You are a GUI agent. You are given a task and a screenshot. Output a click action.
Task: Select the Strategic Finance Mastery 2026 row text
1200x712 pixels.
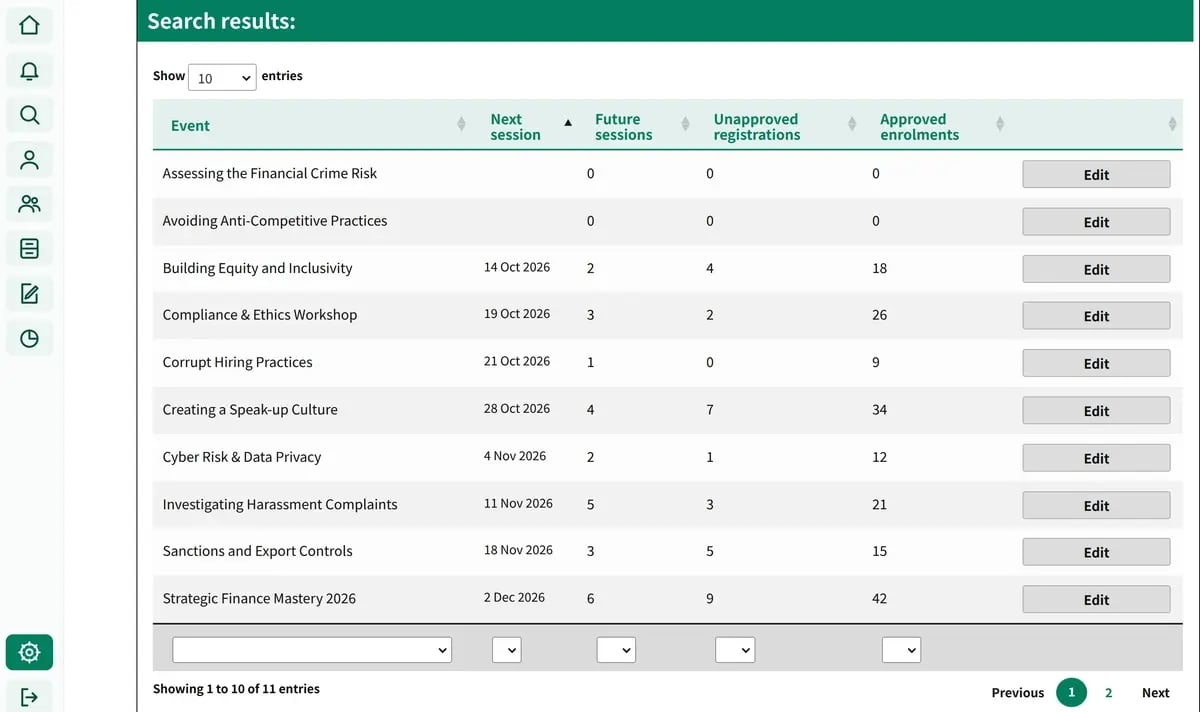[259, 598]
